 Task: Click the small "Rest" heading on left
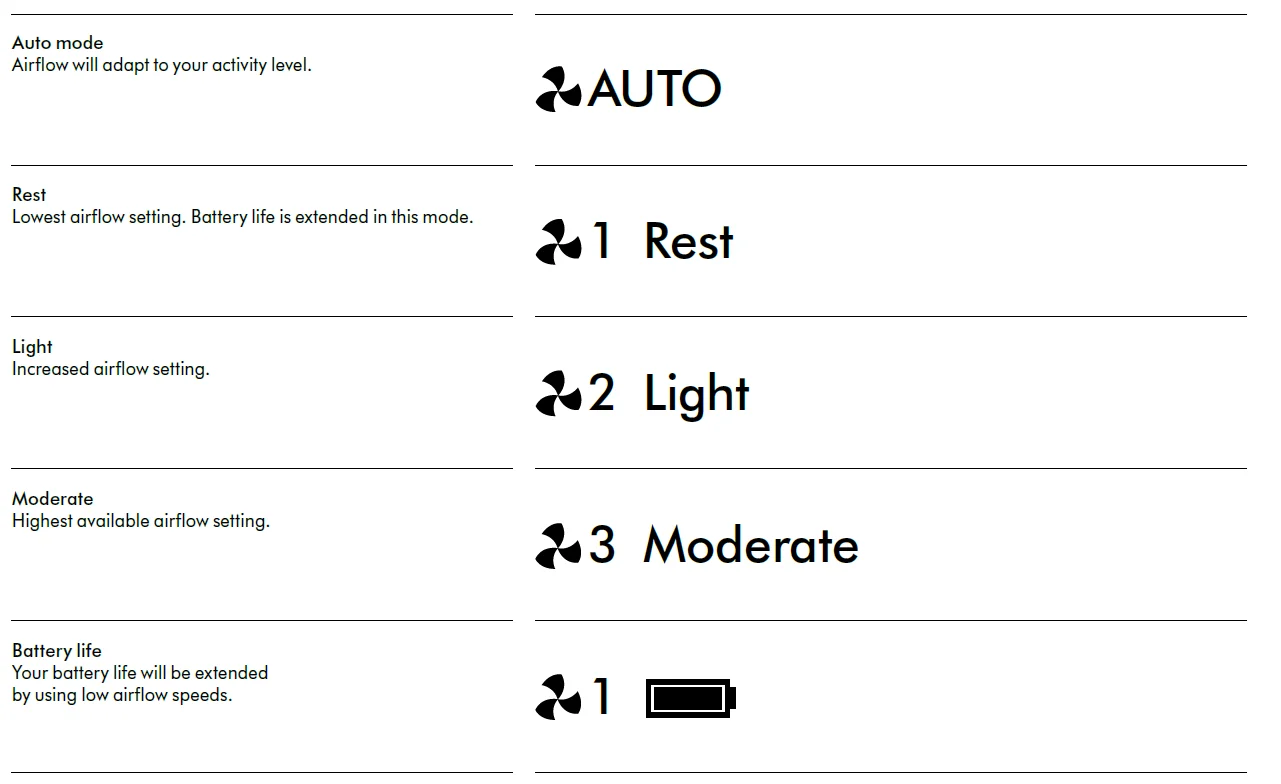29,195
